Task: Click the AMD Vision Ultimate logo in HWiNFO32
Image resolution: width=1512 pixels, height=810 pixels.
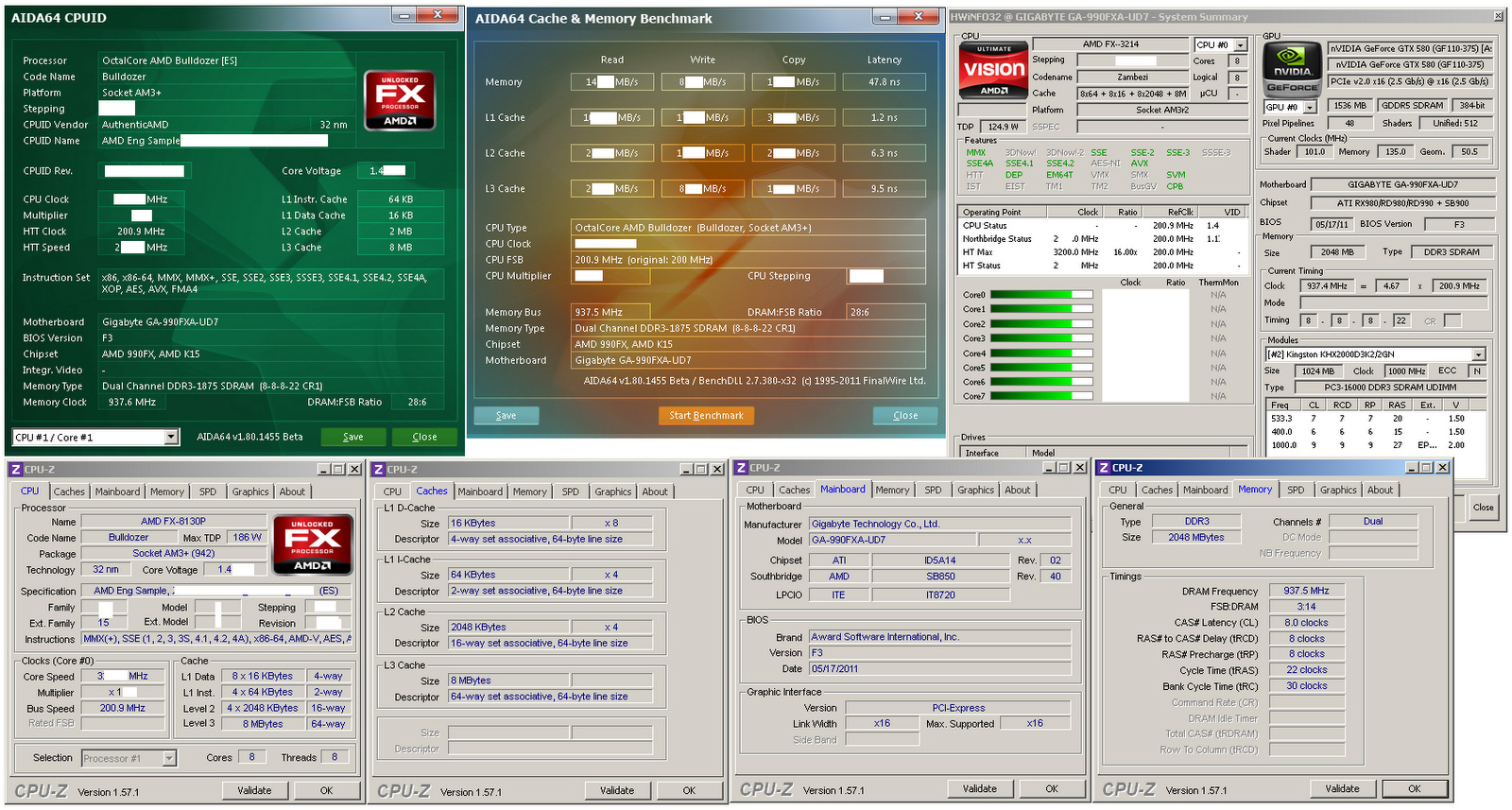Action: click(x=993, y=69)
